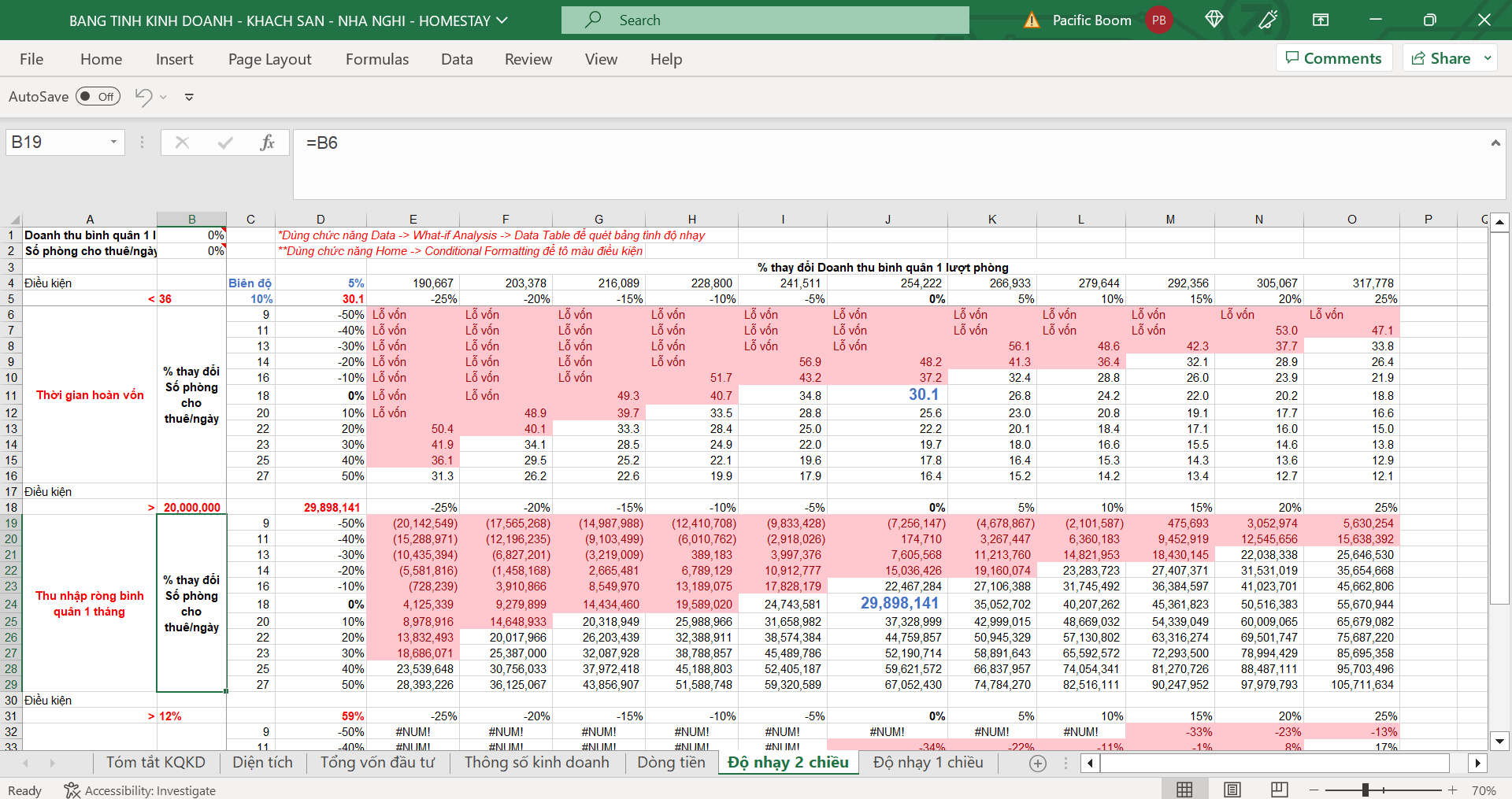Toggle the AutoSave switch

[x=98, y=97]
